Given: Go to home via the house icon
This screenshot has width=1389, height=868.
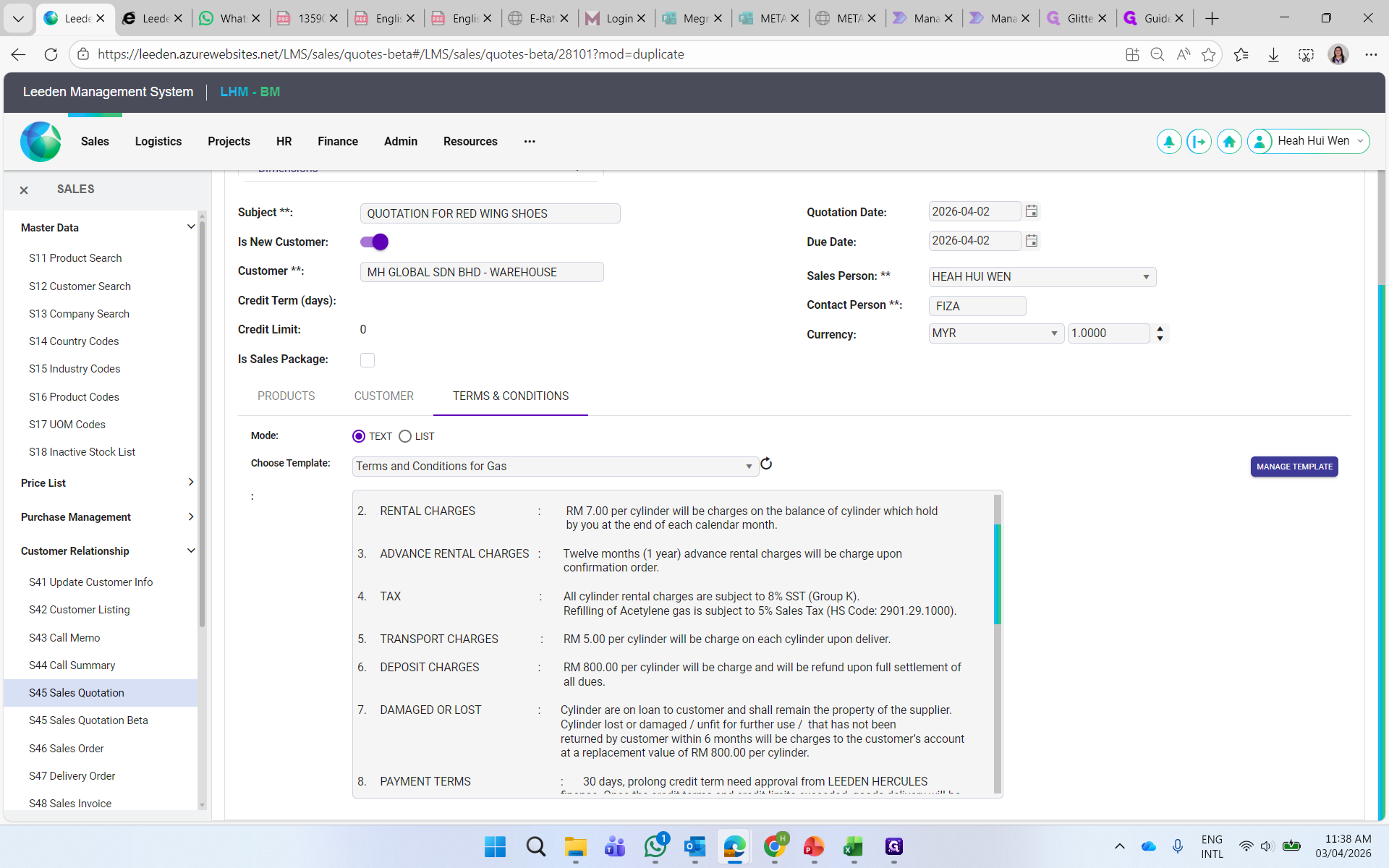Looking at the screenshot, I should point(1229,142).
